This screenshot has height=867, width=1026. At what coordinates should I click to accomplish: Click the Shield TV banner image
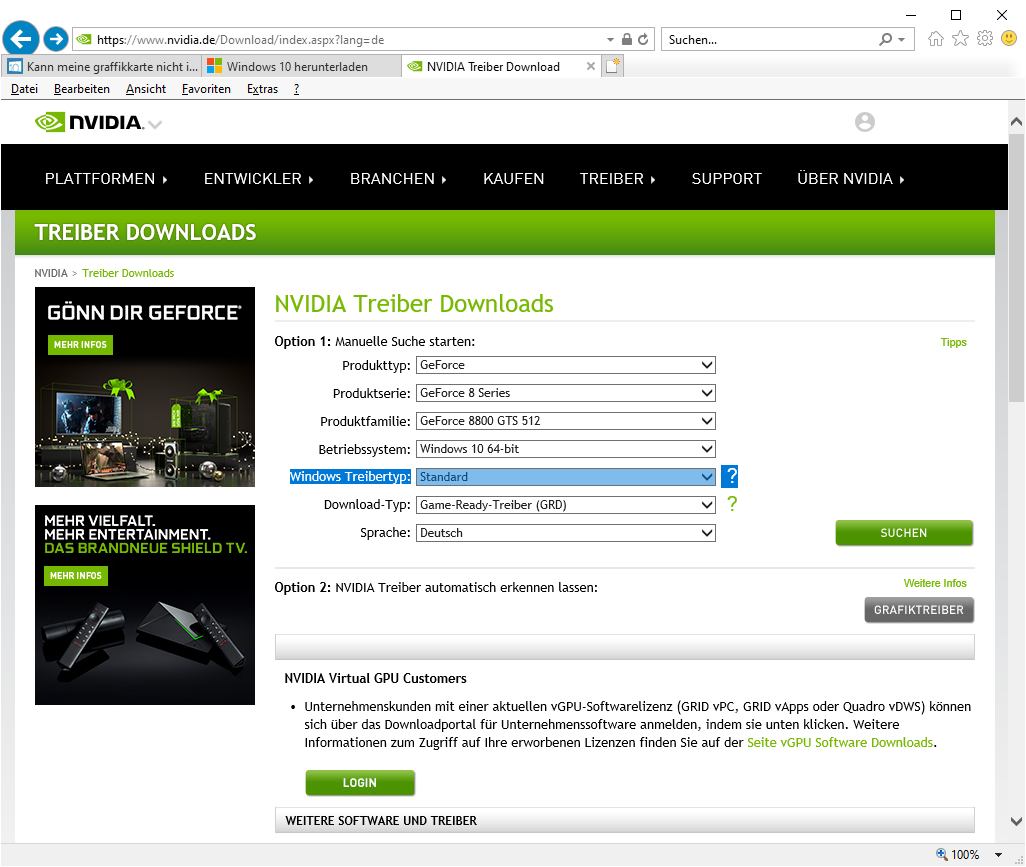tap(145, 605)
